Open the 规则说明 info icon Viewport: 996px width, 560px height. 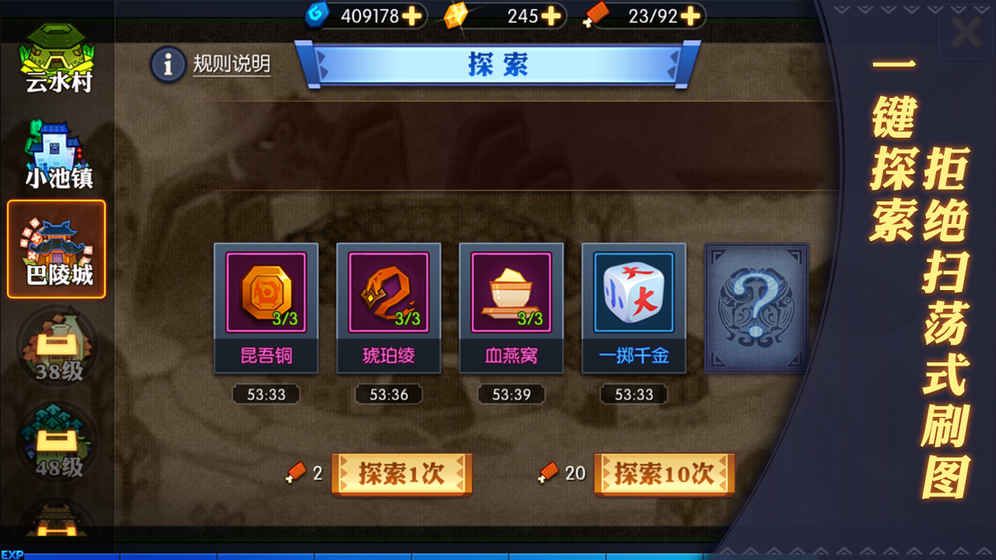click(168, 64)
